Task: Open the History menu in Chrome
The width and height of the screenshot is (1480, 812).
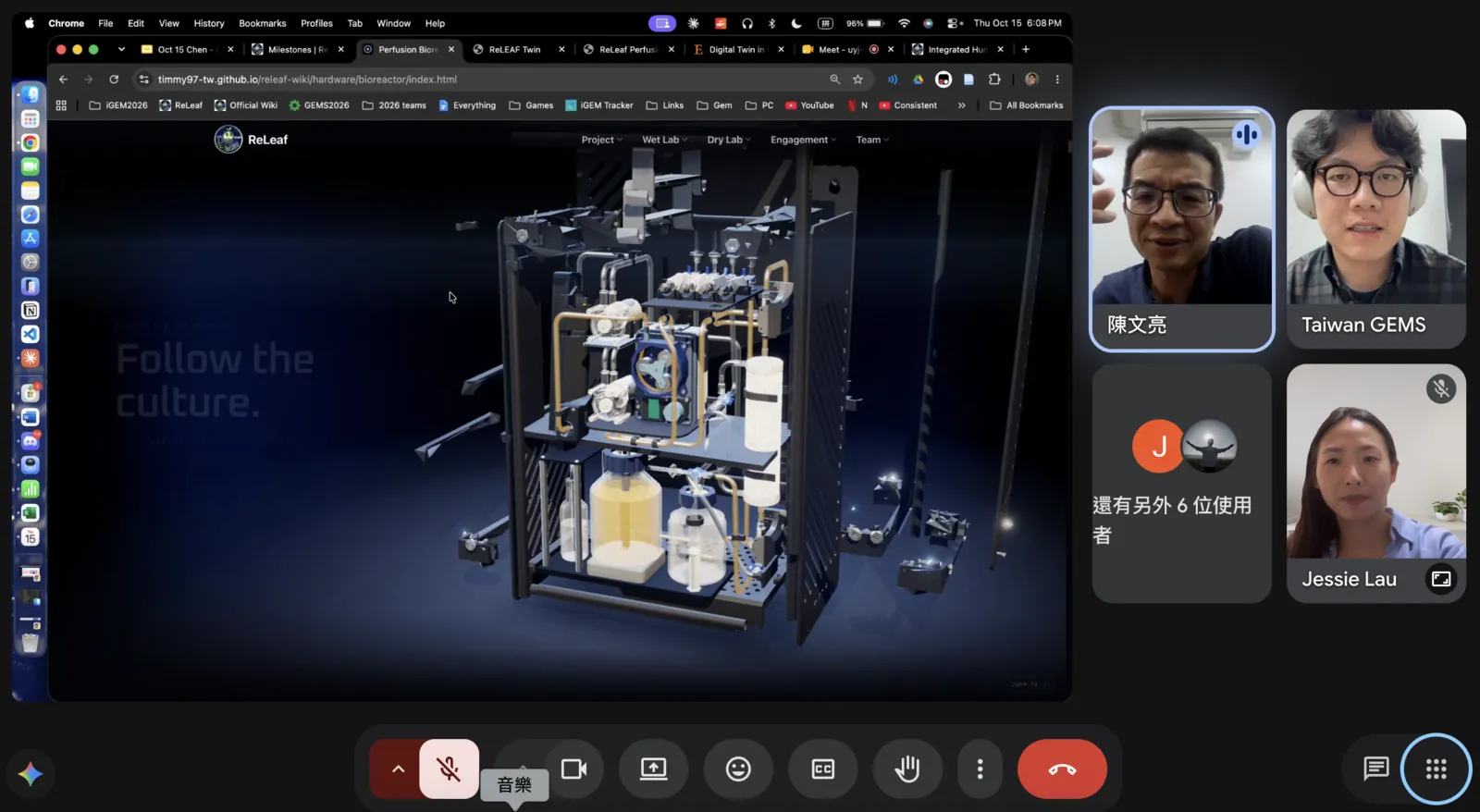Action: (209, 23)
